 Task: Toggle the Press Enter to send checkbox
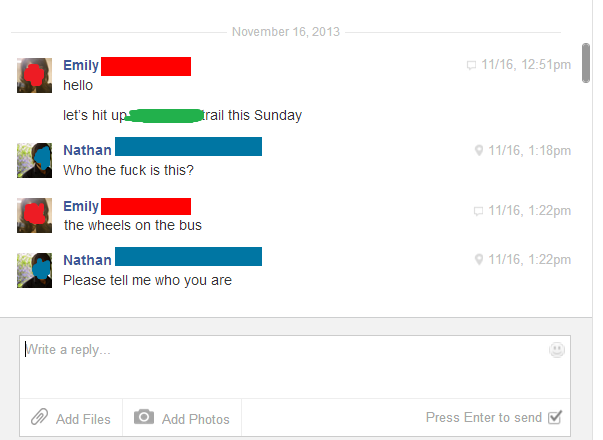coord(555,417)
